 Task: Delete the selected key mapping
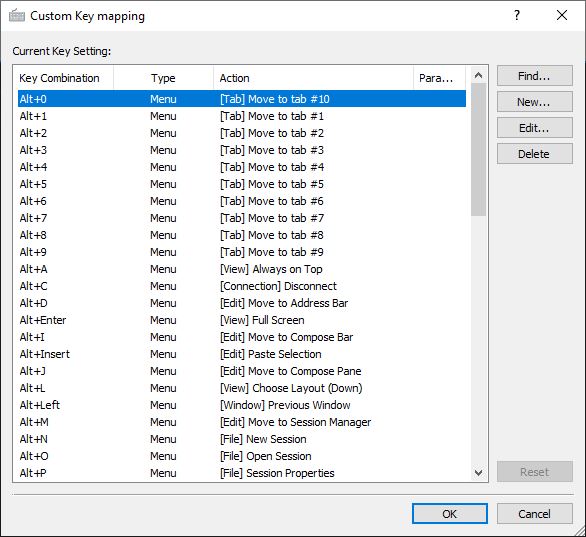click(534, 154)
